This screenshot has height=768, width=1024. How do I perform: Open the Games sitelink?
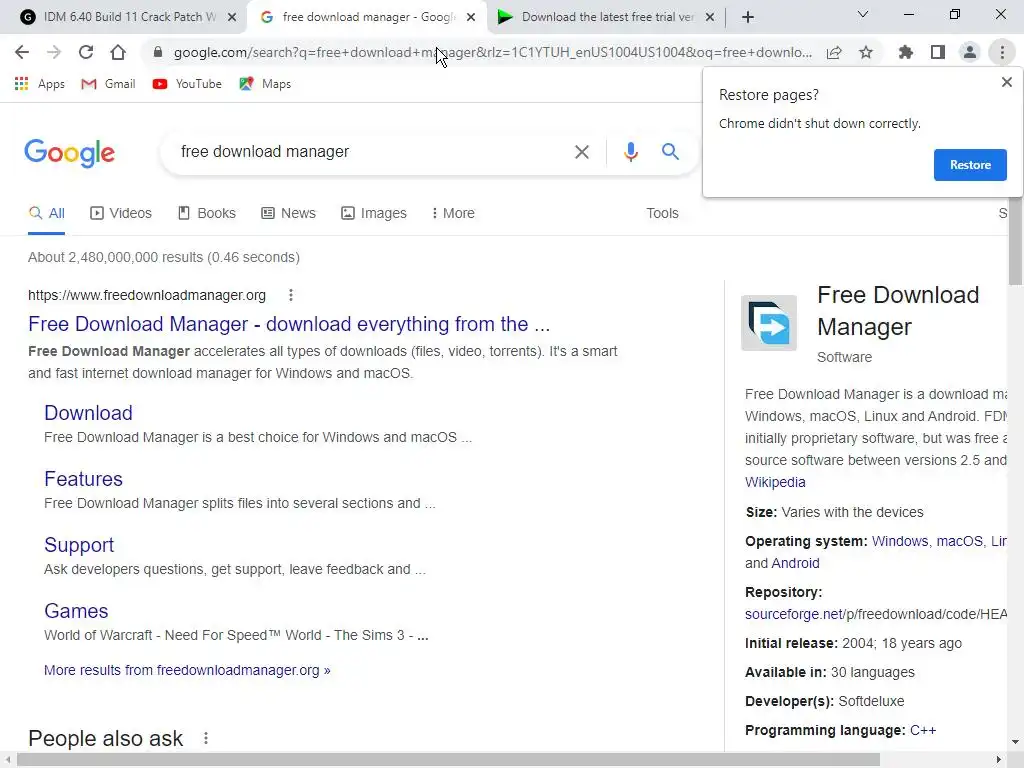pos(76,611)
